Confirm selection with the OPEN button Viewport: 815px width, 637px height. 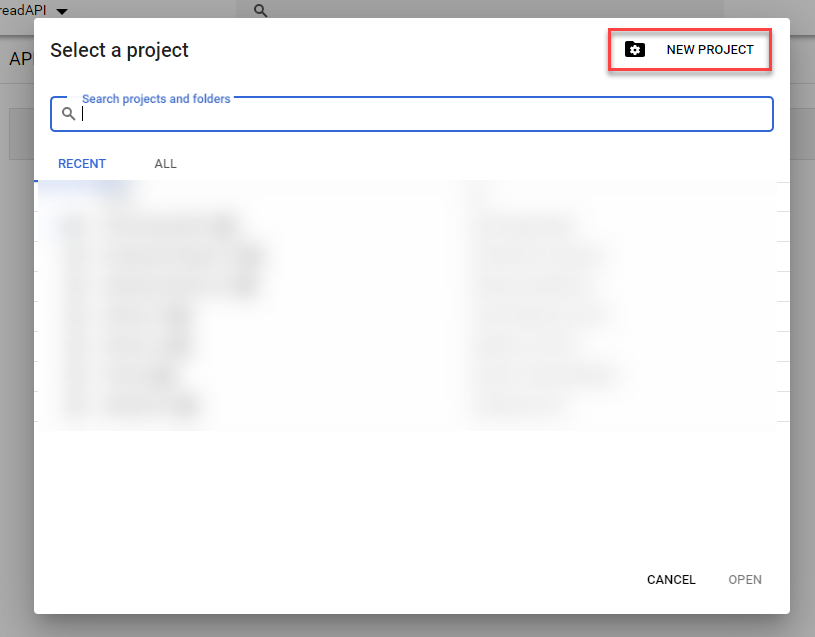745,580
